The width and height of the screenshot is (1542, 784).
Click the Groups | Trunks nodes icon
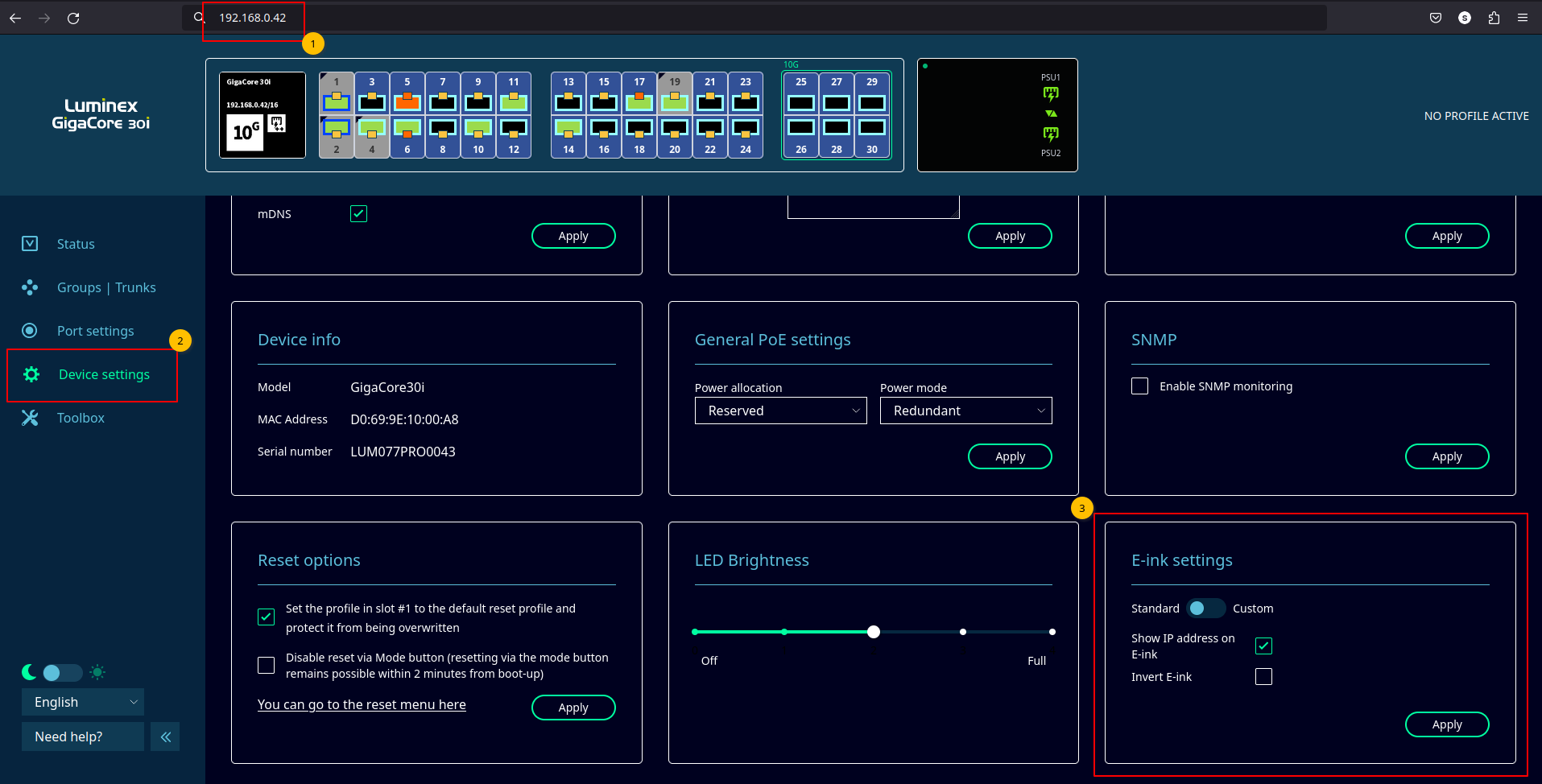(30, 287)
